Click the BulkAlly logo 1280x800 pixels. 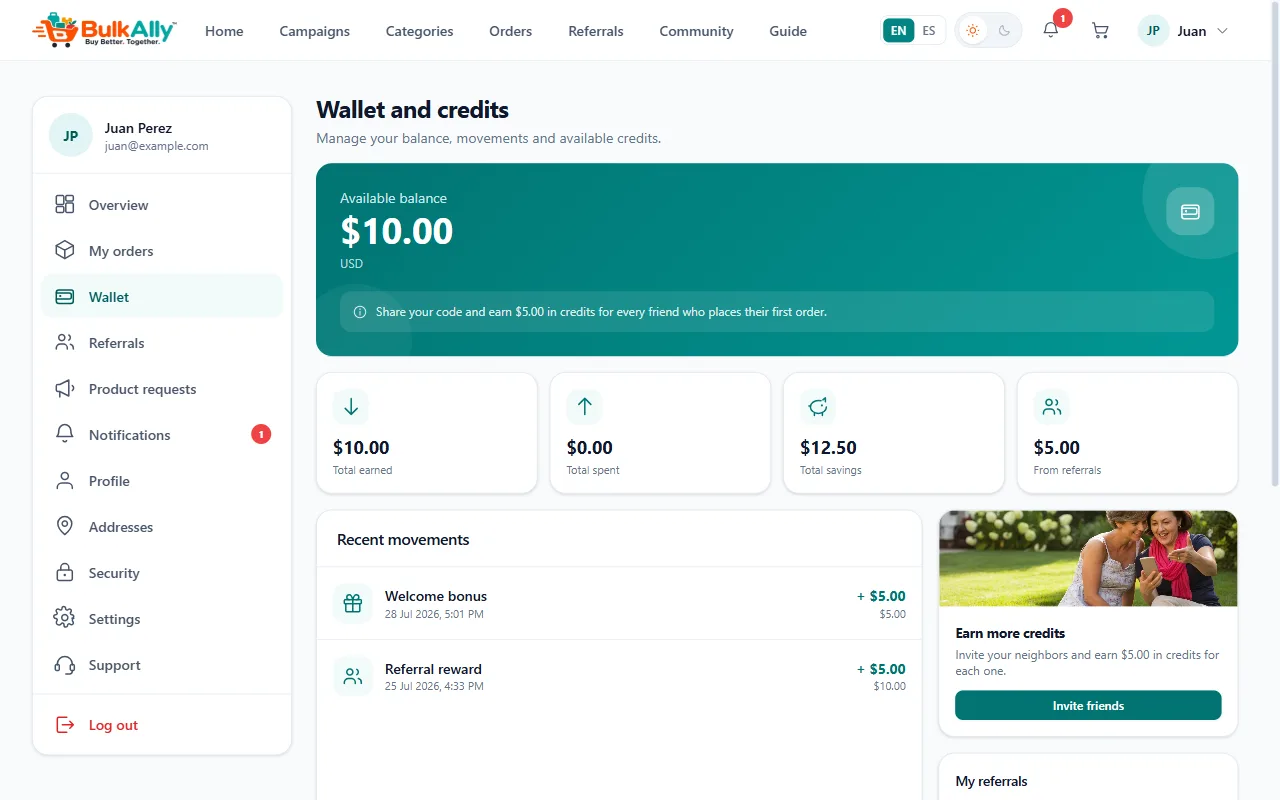click(x=104, y=31)
